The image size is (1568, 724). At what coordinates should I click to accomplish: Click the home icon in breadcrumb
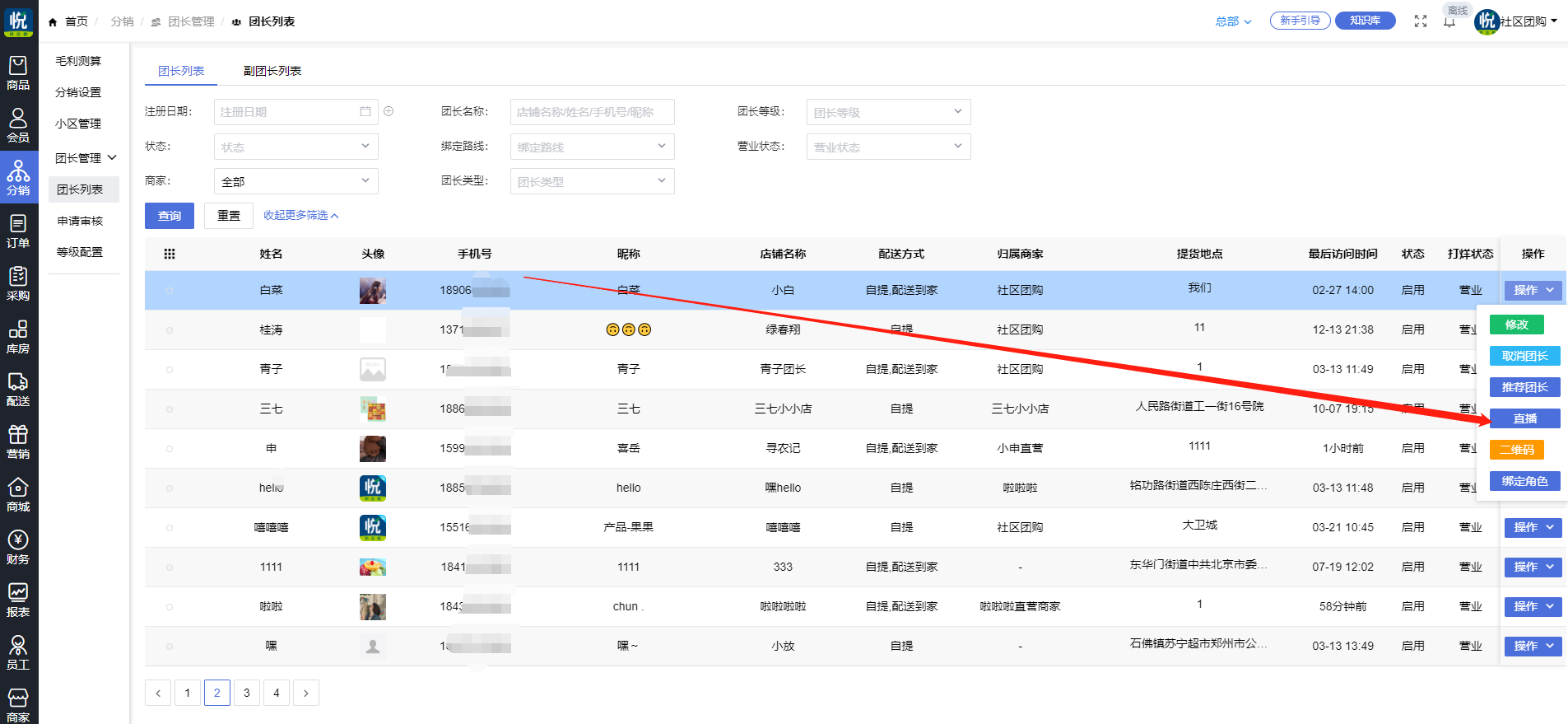pos(53,22)
